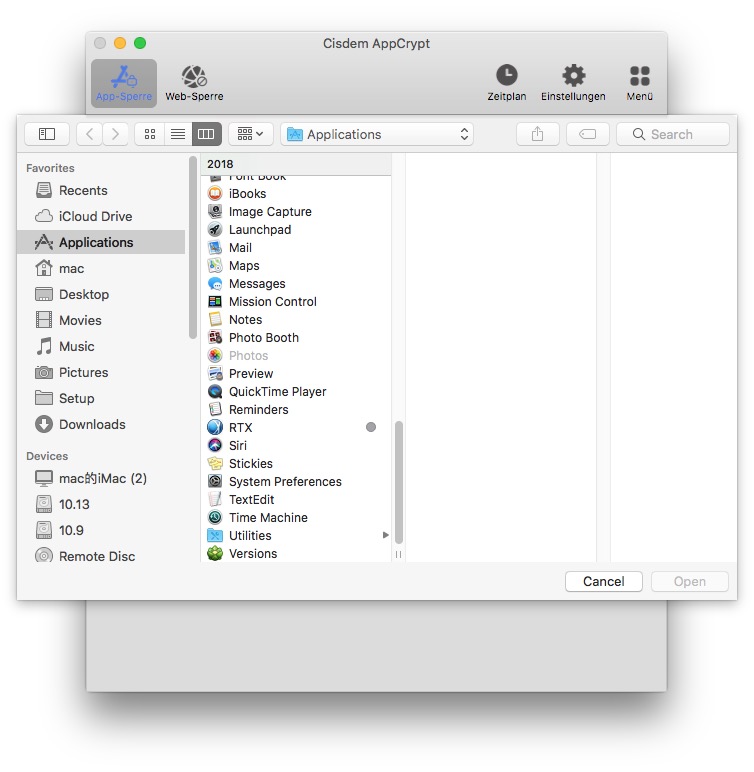
Task: Go back with the left chevron
Action: 90,134
